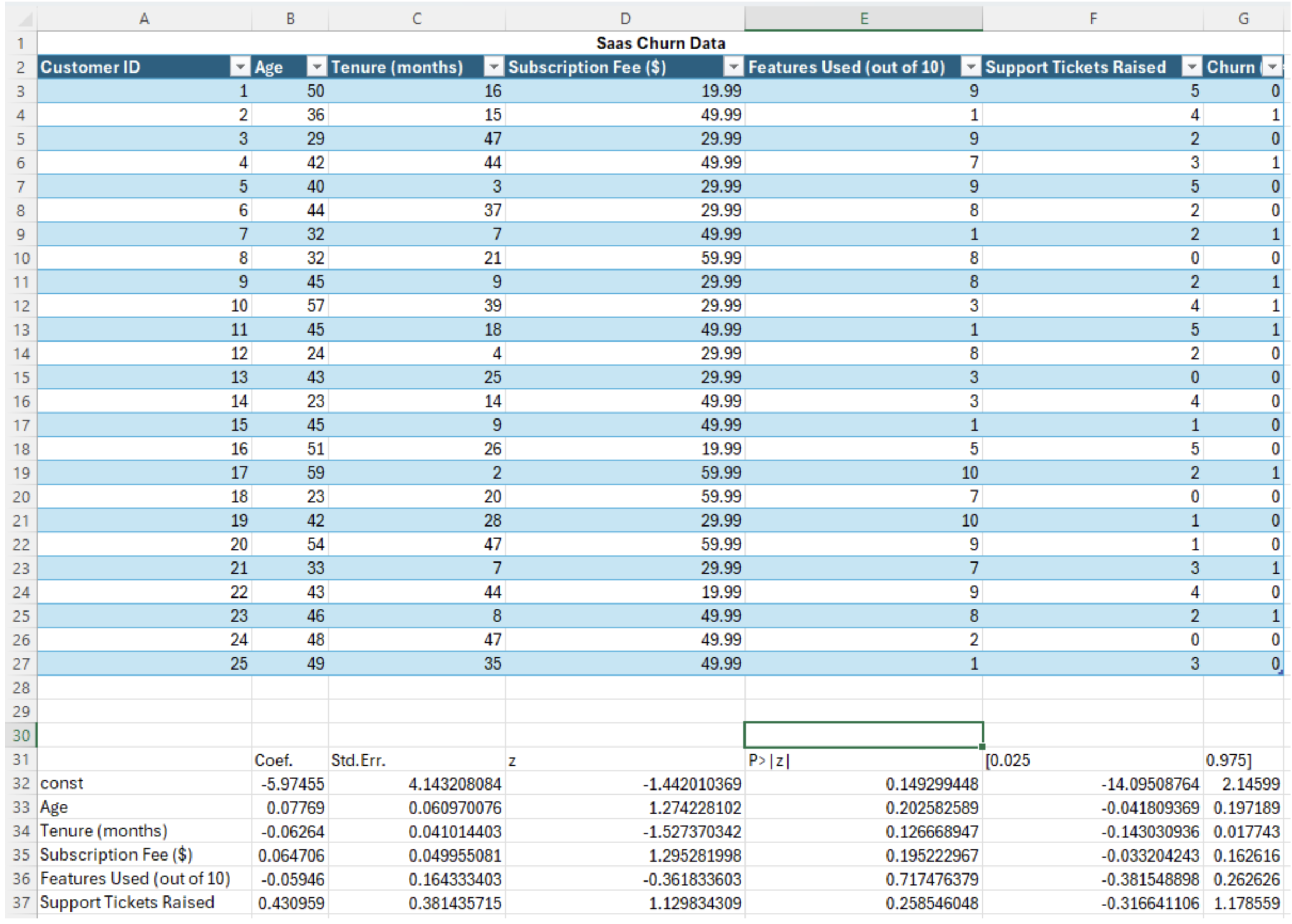Click customer ID 25 cell
1292x924 pixels.
point(145,663)
